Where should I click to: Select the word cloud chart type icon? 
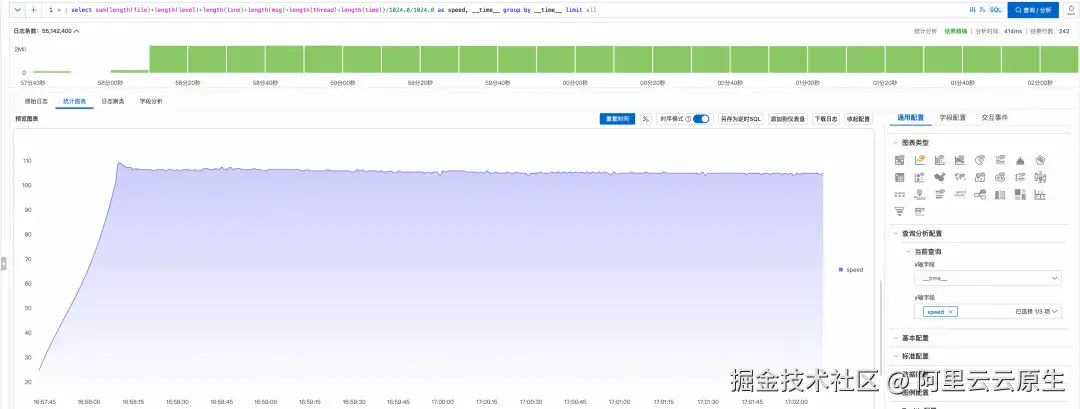pos(959,195)
